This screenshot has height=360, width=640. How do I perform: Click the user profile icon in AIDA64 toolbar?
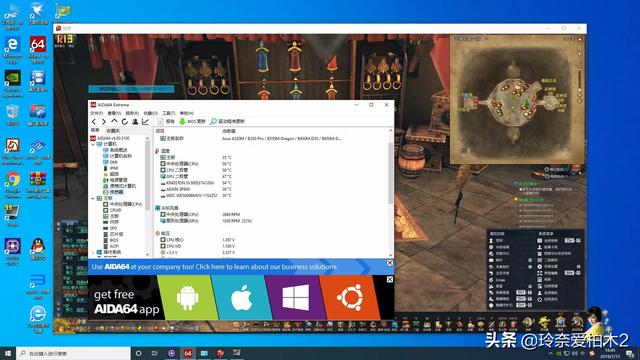(135, 122)
